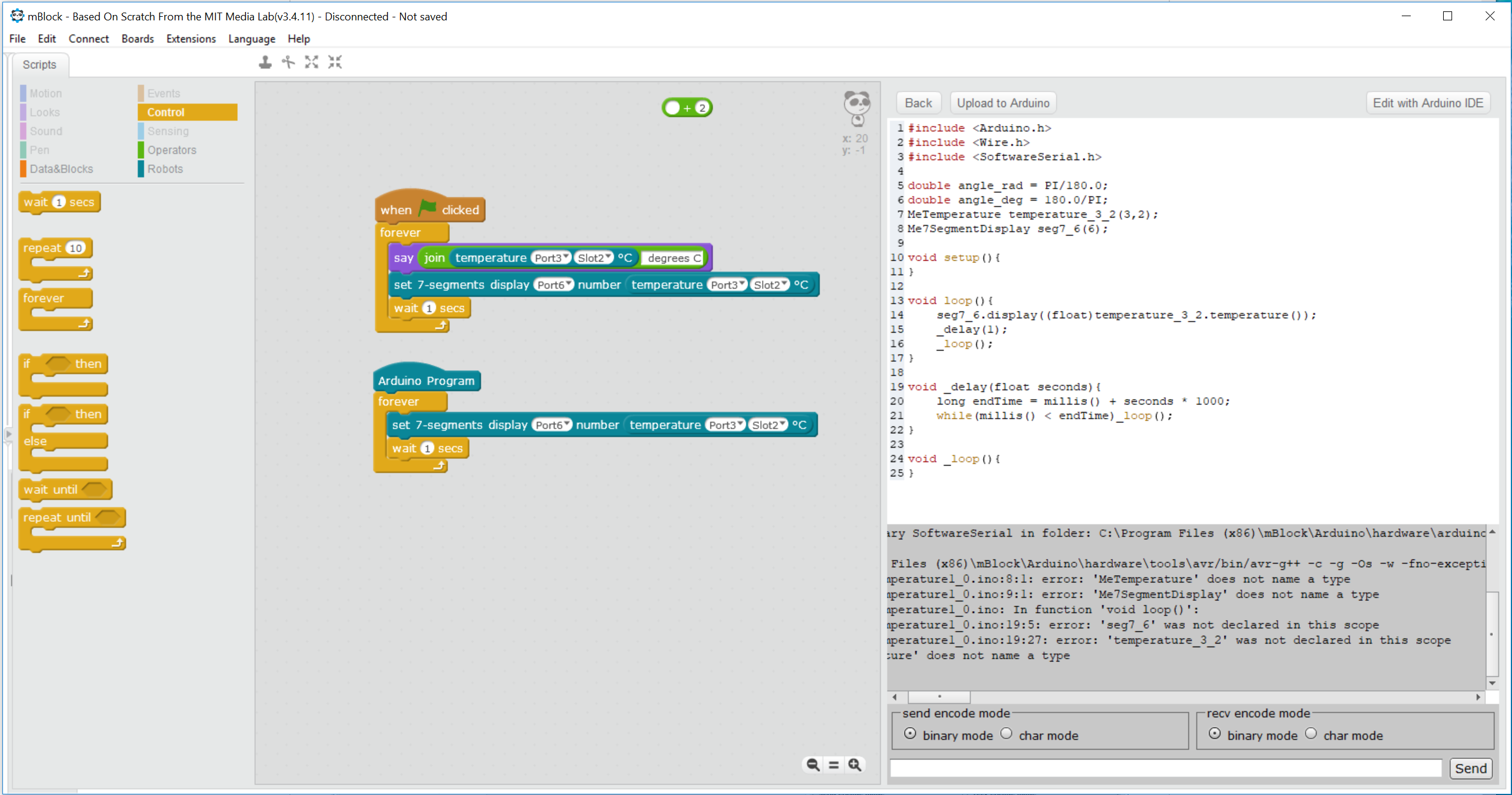Click the panda sprite thumbnail icon
This screenshot has width=1512, height=795.
tap(857, 108)
